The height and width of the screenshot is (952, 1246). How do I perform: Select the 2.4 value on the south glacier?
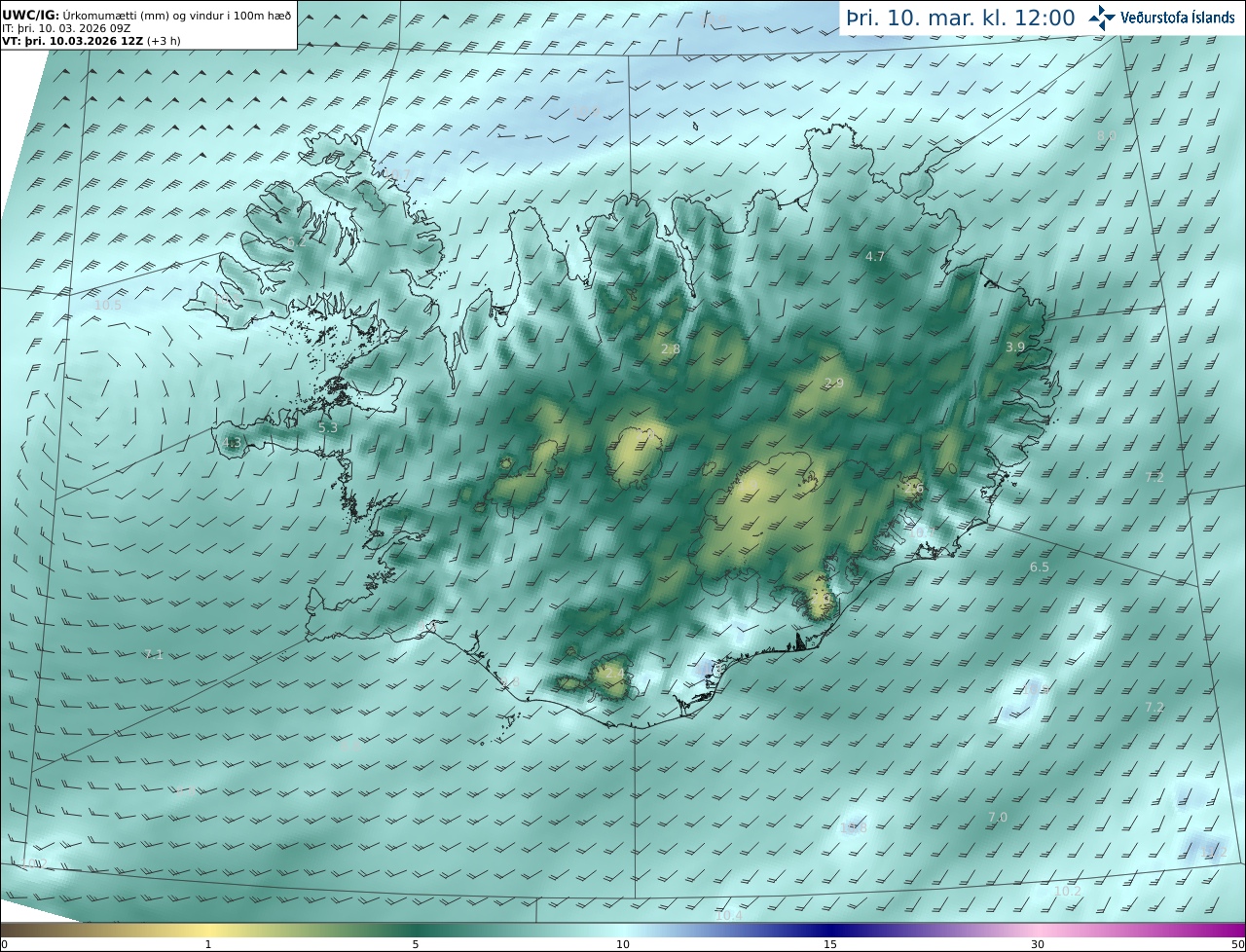(x=615, y=673)
